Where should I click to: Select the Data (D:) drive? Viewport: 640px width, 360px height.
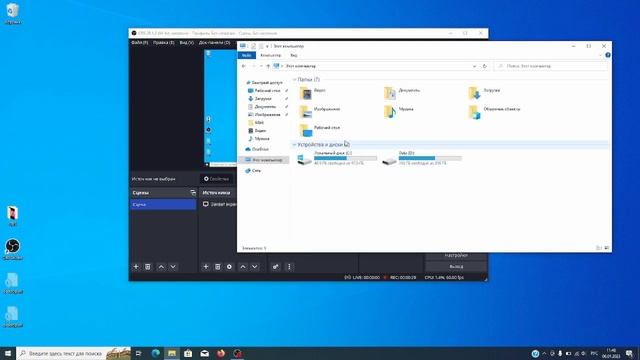click(x=421, y=158)
